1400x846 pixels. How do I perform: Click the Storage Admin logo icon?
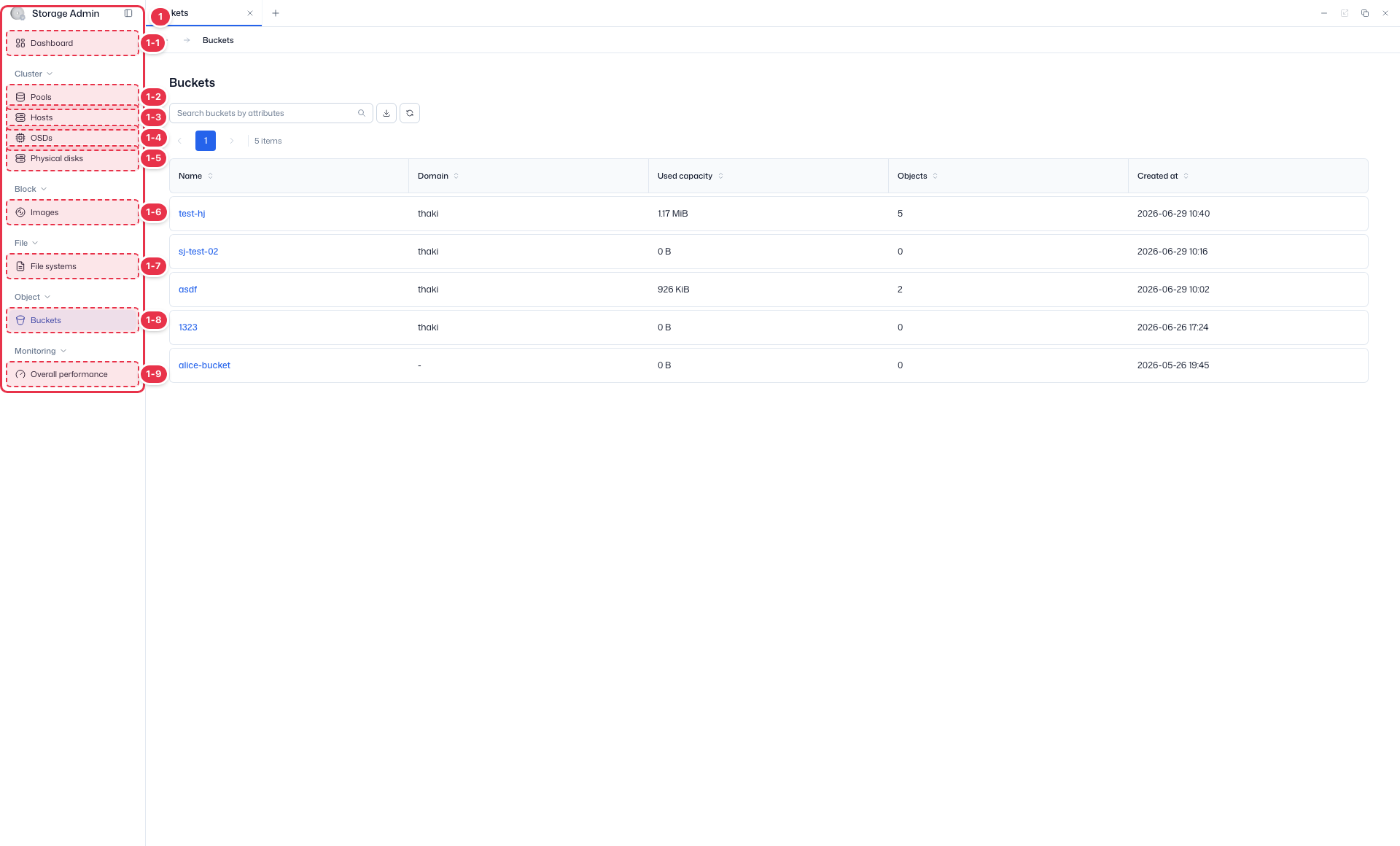point(18,13)
